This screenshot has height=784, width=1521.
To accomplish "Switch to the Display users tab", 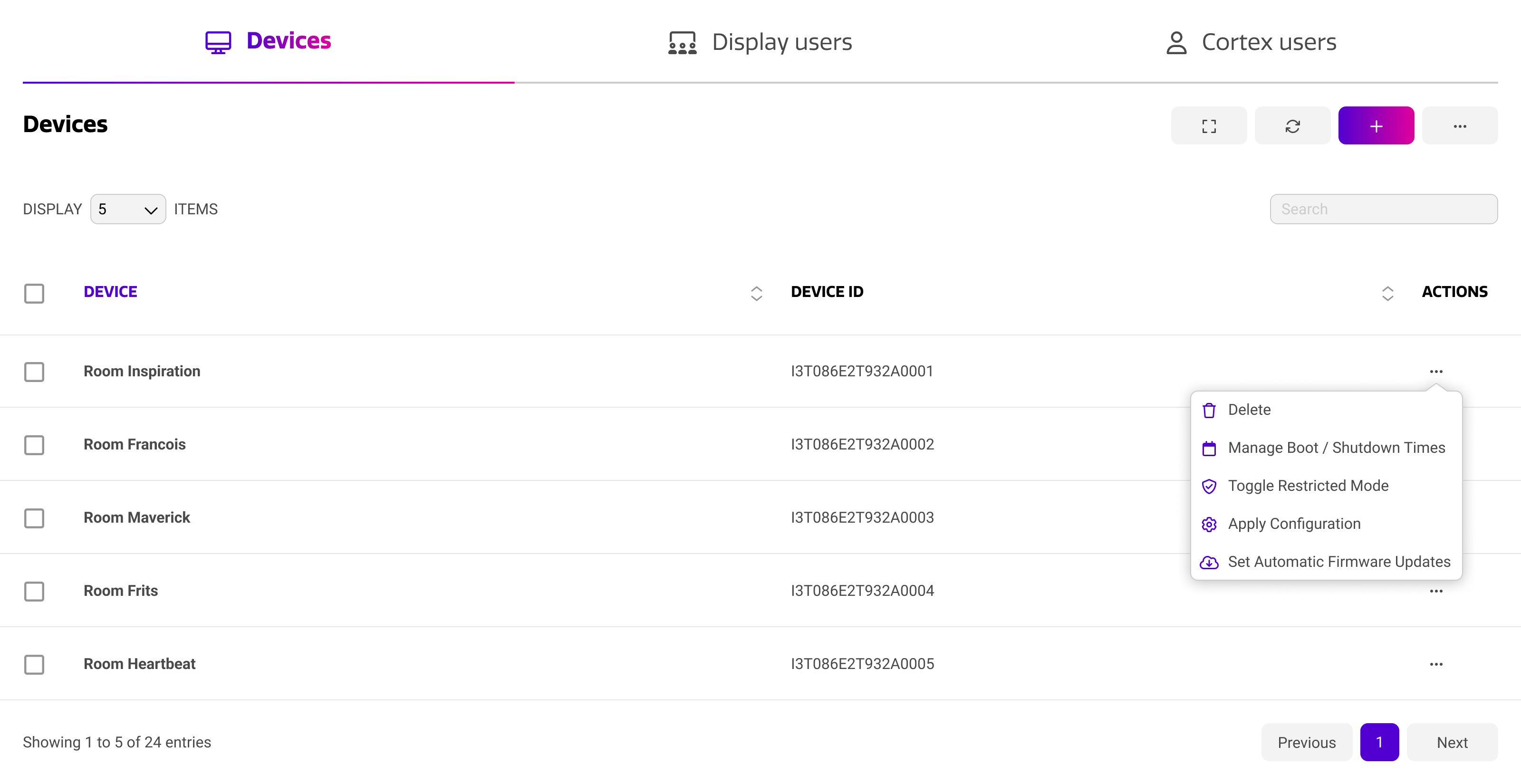I will click(760, 42).
